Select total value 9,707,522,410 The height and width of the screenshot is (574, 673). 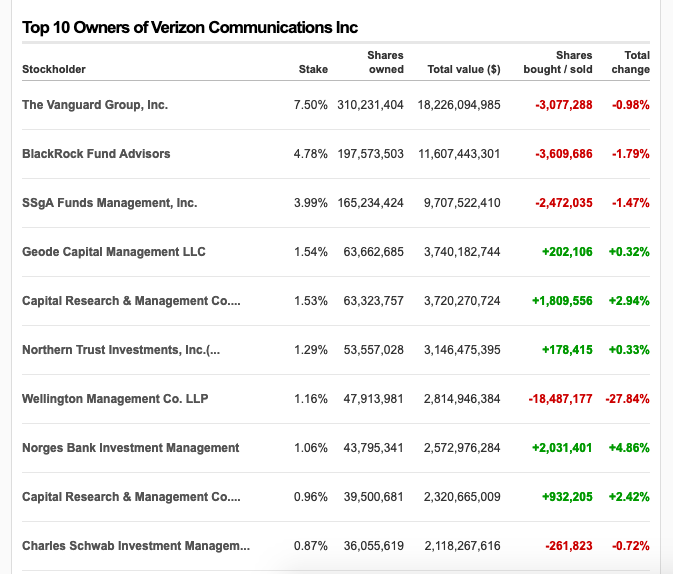coord(462,203)
